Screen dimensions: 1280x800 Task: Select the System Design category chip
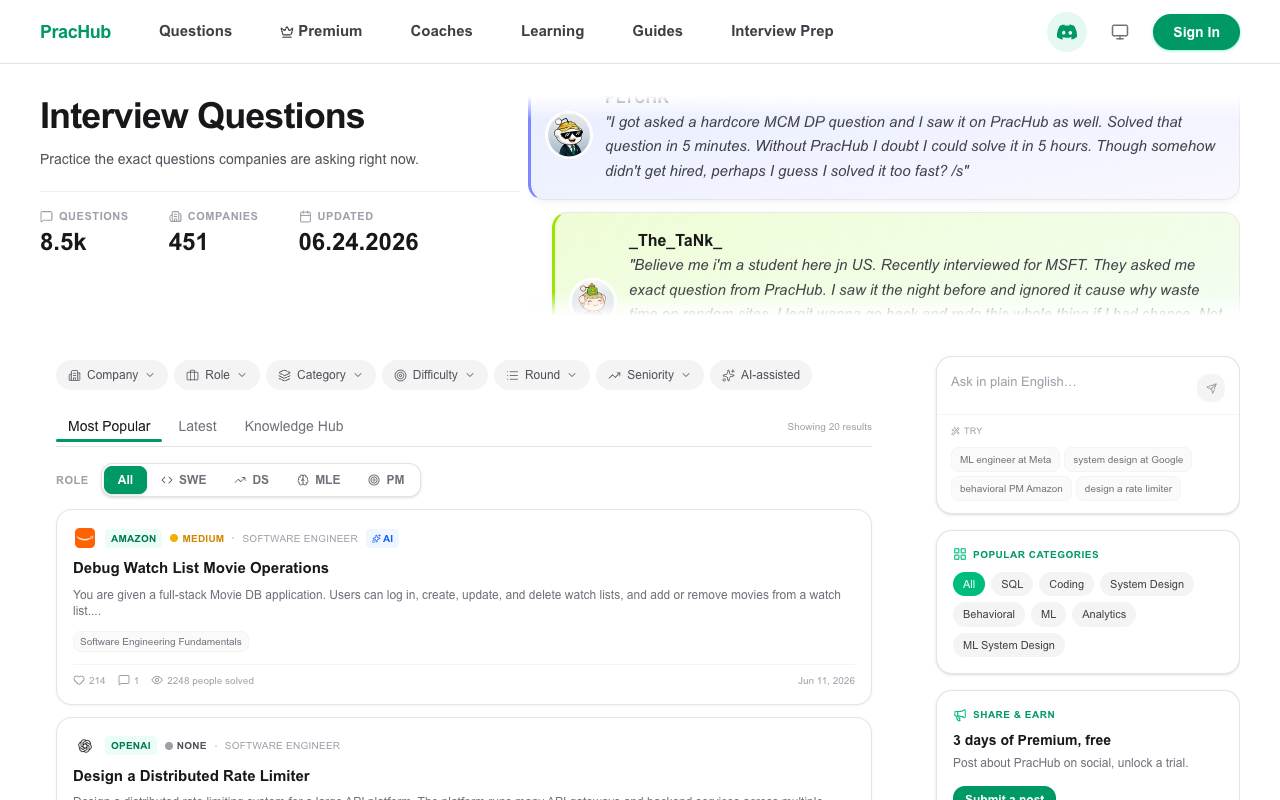coord(1147,584)
